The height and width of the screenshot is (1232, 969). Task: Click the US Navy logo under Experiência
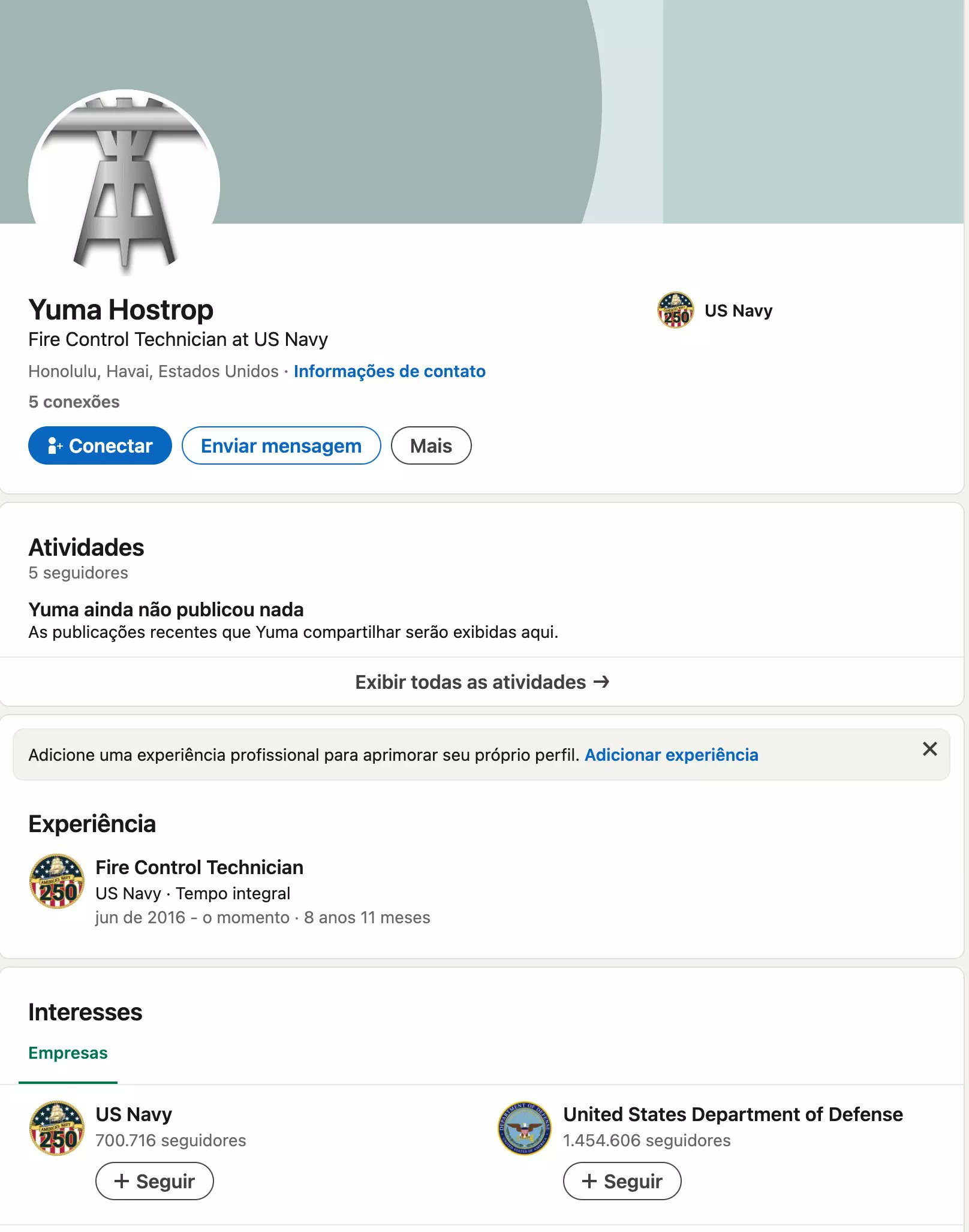coord(57,881)
